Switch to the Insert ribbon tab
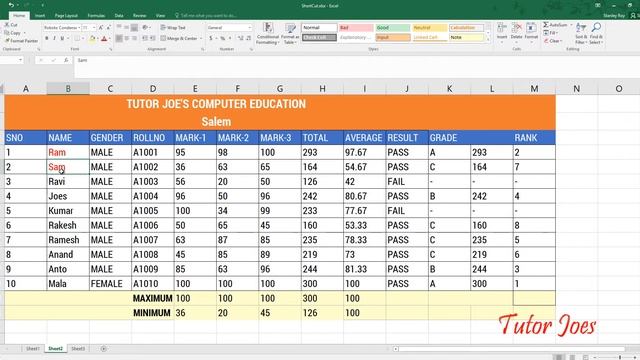The width and height of the screenshot is (640, 360). (x=40, y=16)
